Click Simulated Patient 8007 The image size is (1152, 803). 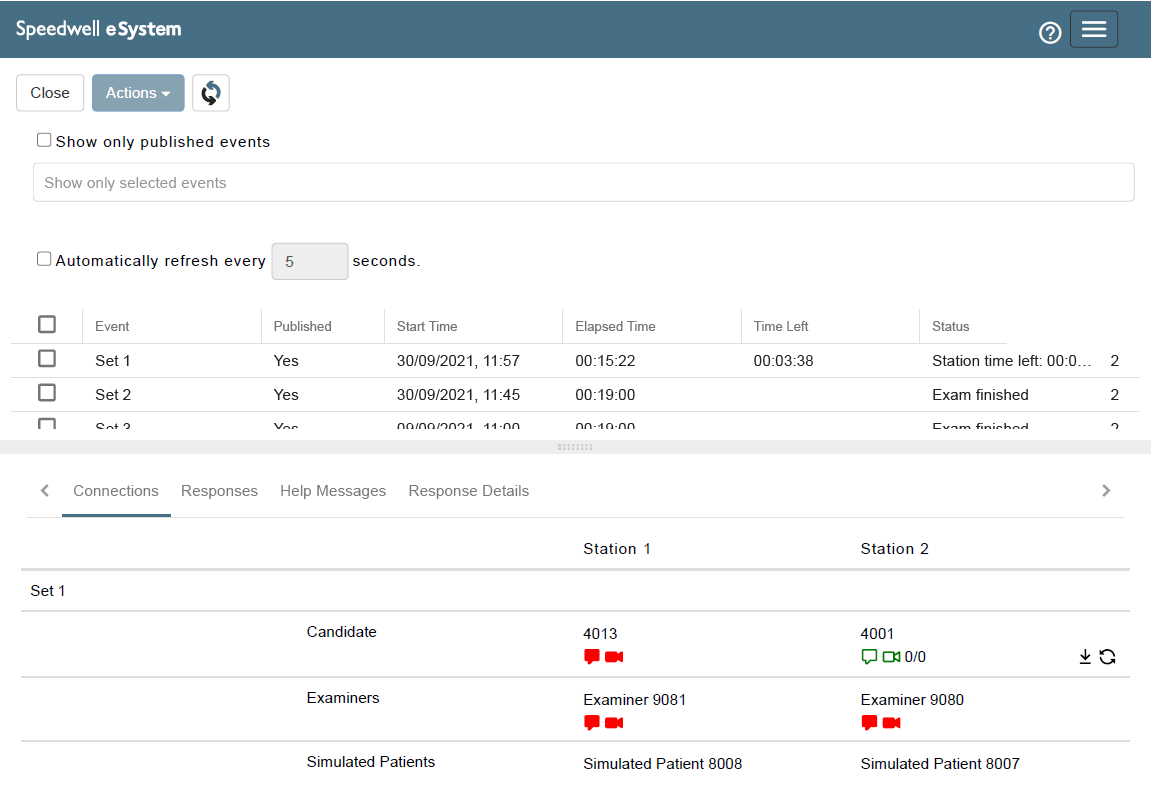[x=940, y=763]
